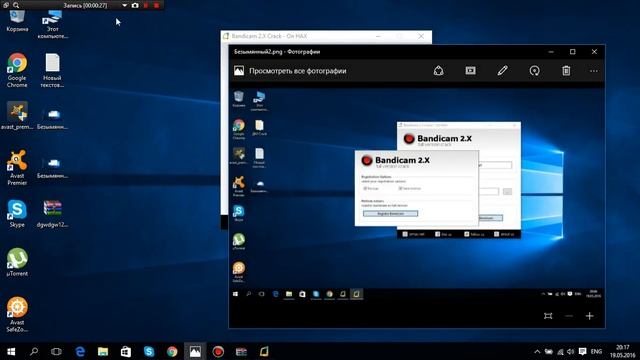Zoom out with the minus icon in Photos
Screen dimensions: 640x360
click(x=569, y=316)
